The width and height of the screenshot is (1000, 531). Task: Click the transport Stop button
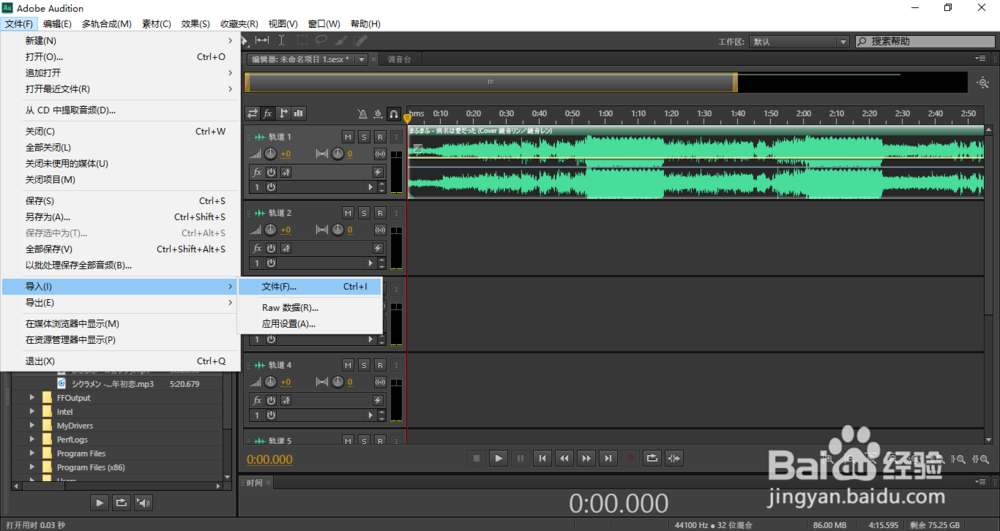tap(476, 458)
